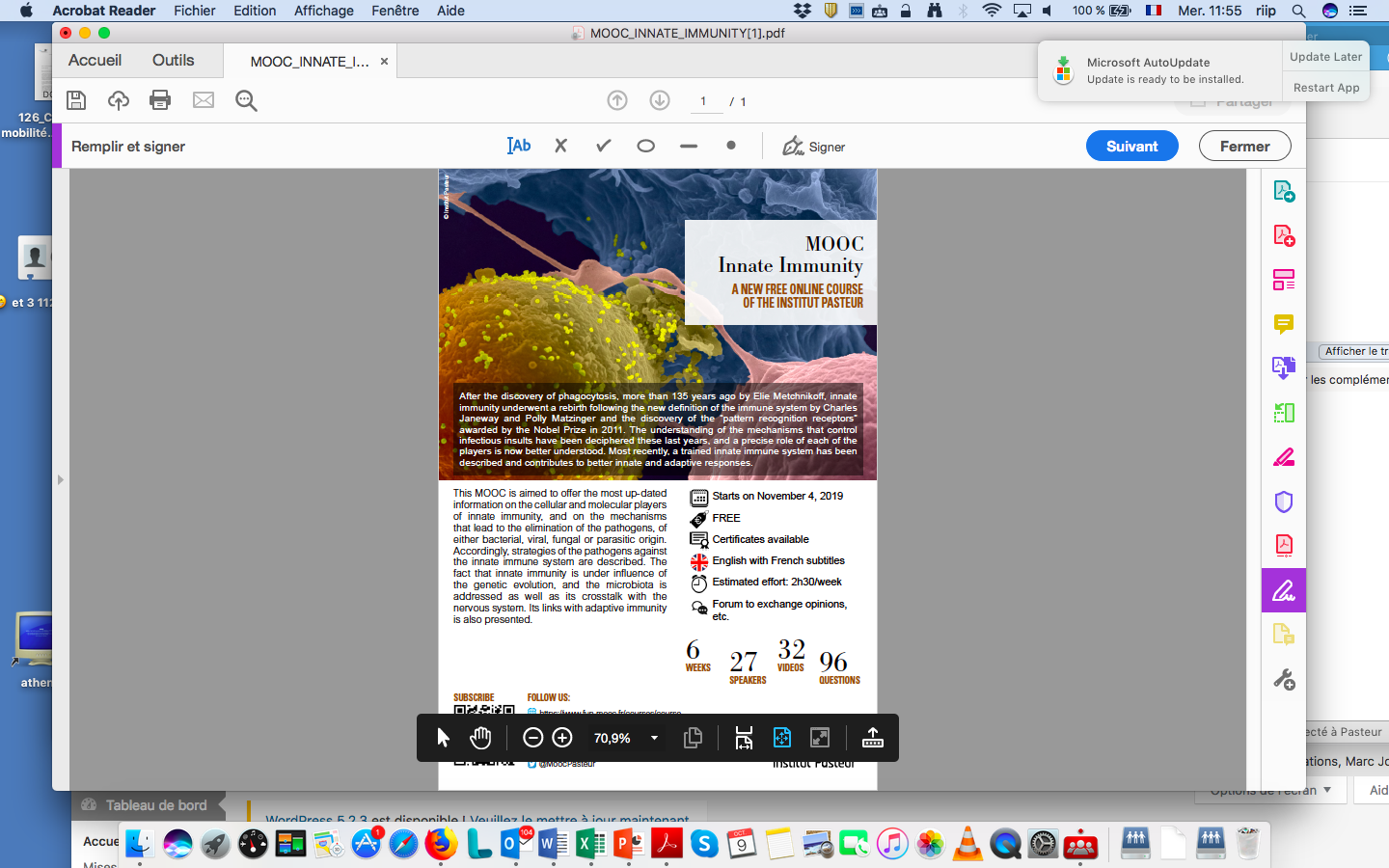The image size is (1389, 868).
Task: Open the Options de l'écran dropdown behind
Action: point(1270,791)
